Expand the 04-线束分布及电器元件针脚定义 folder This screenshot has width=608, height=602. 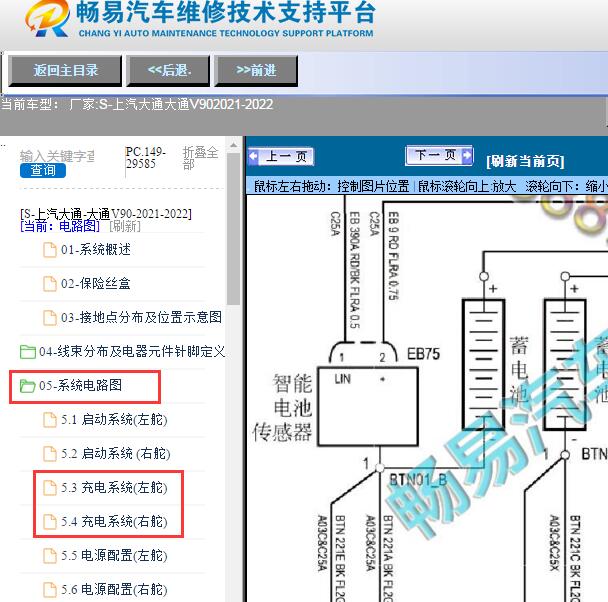(132, 352)
